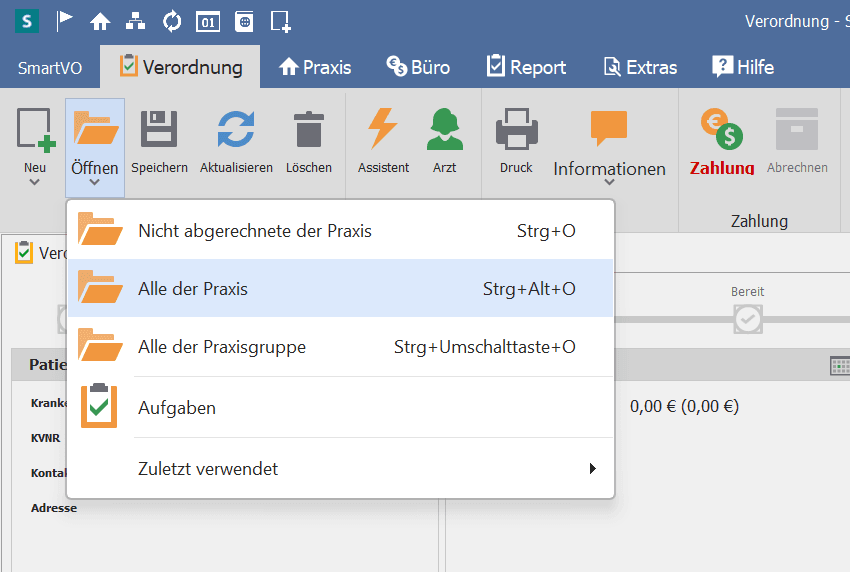Viewport: 850px width, 572px height.
Task: Click the Adresse field label
Action: [54, 508]
